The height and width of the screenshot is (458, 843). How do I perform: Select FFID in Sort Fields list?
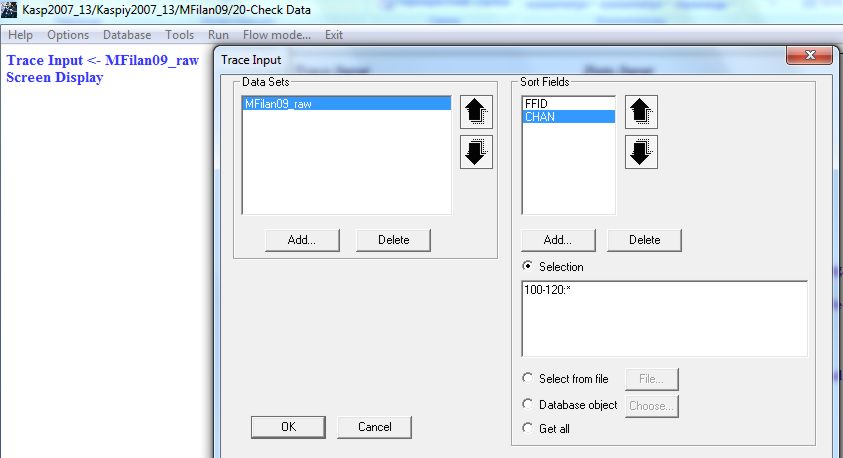click(568, 104)
